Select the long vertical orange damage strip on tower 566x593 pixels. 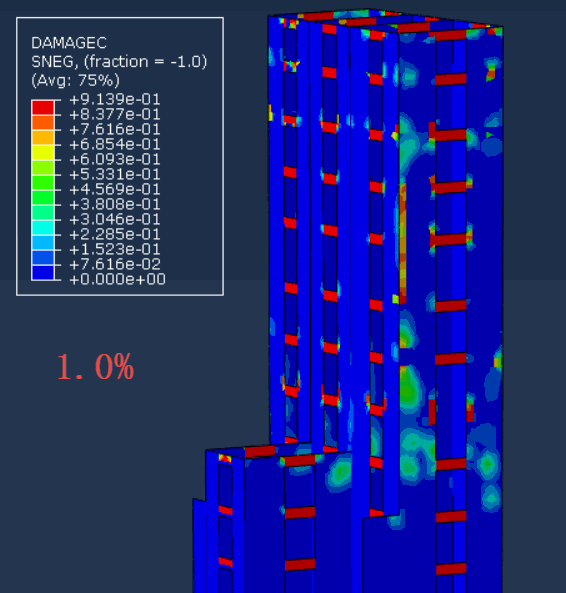click(x=403, y=242)
